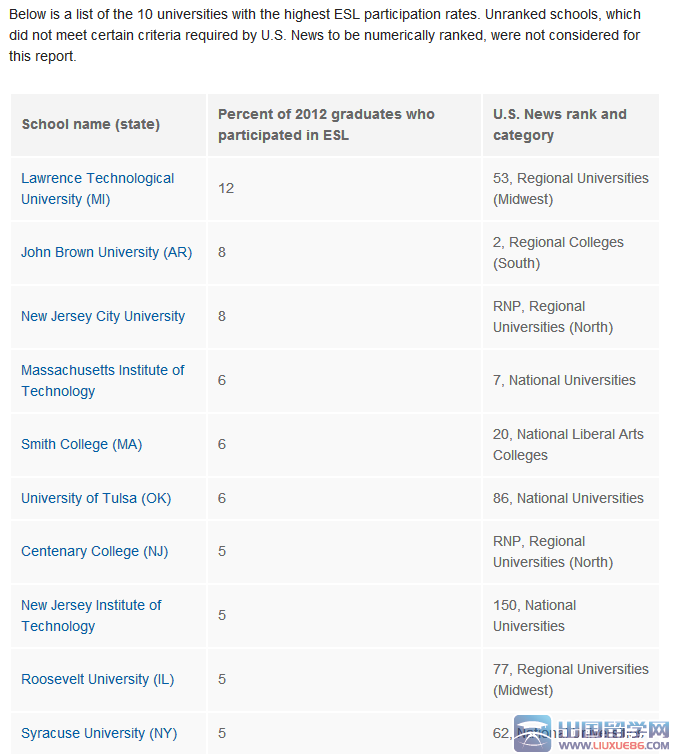Click the percent value 12 cell

pos(227,188)
